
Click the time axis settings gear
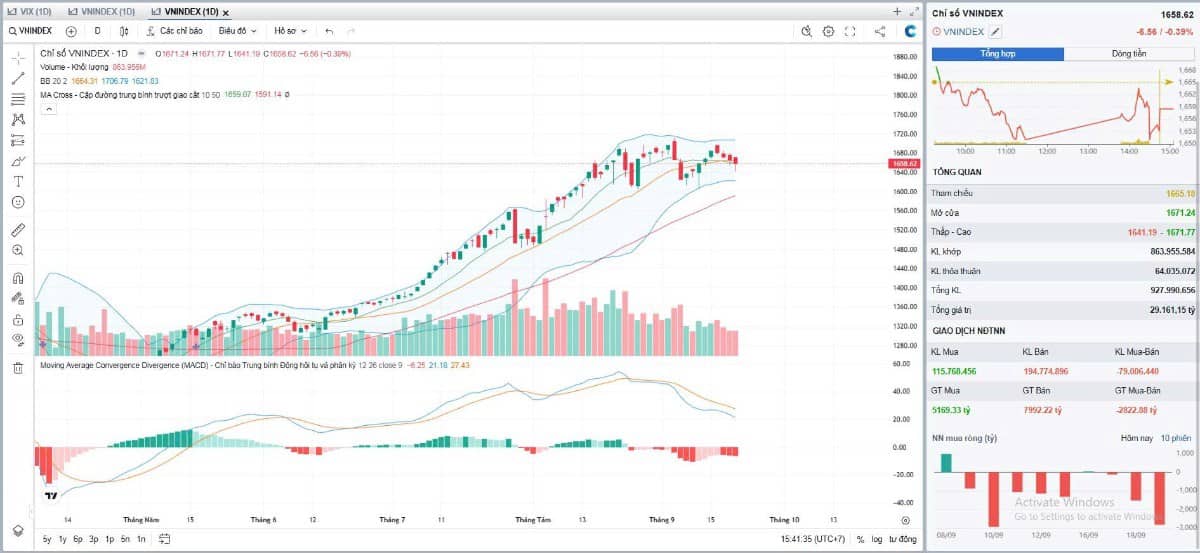(x=904, y=520)
